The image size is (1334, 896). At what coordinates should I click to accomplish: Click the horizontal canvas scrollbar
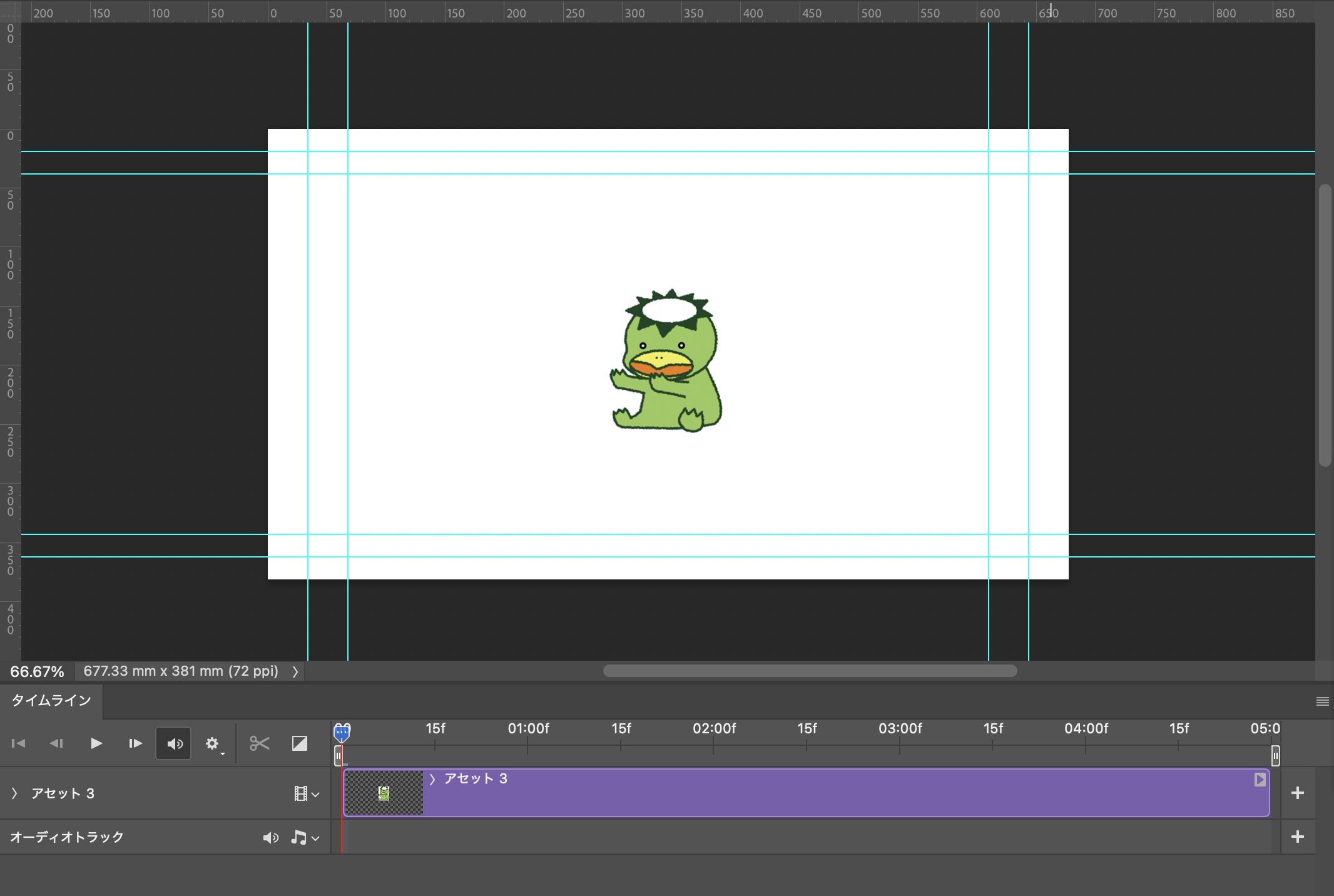[810, 671]
